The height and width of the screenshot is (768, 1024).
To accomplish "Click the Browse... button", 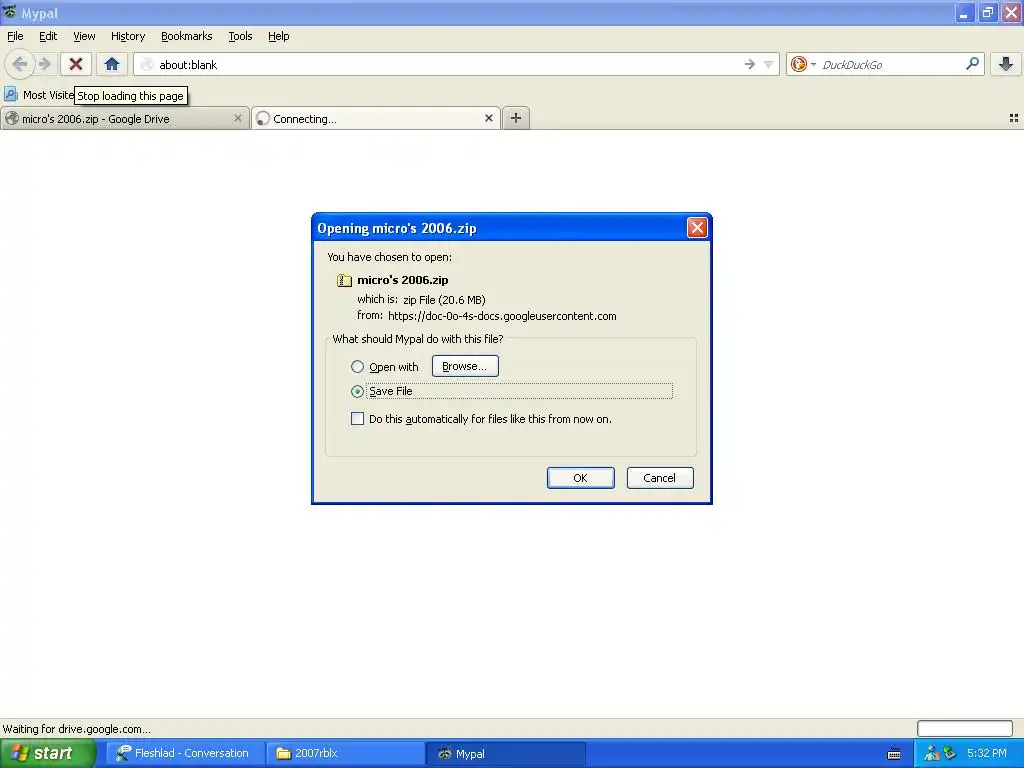I will point(465,366).
